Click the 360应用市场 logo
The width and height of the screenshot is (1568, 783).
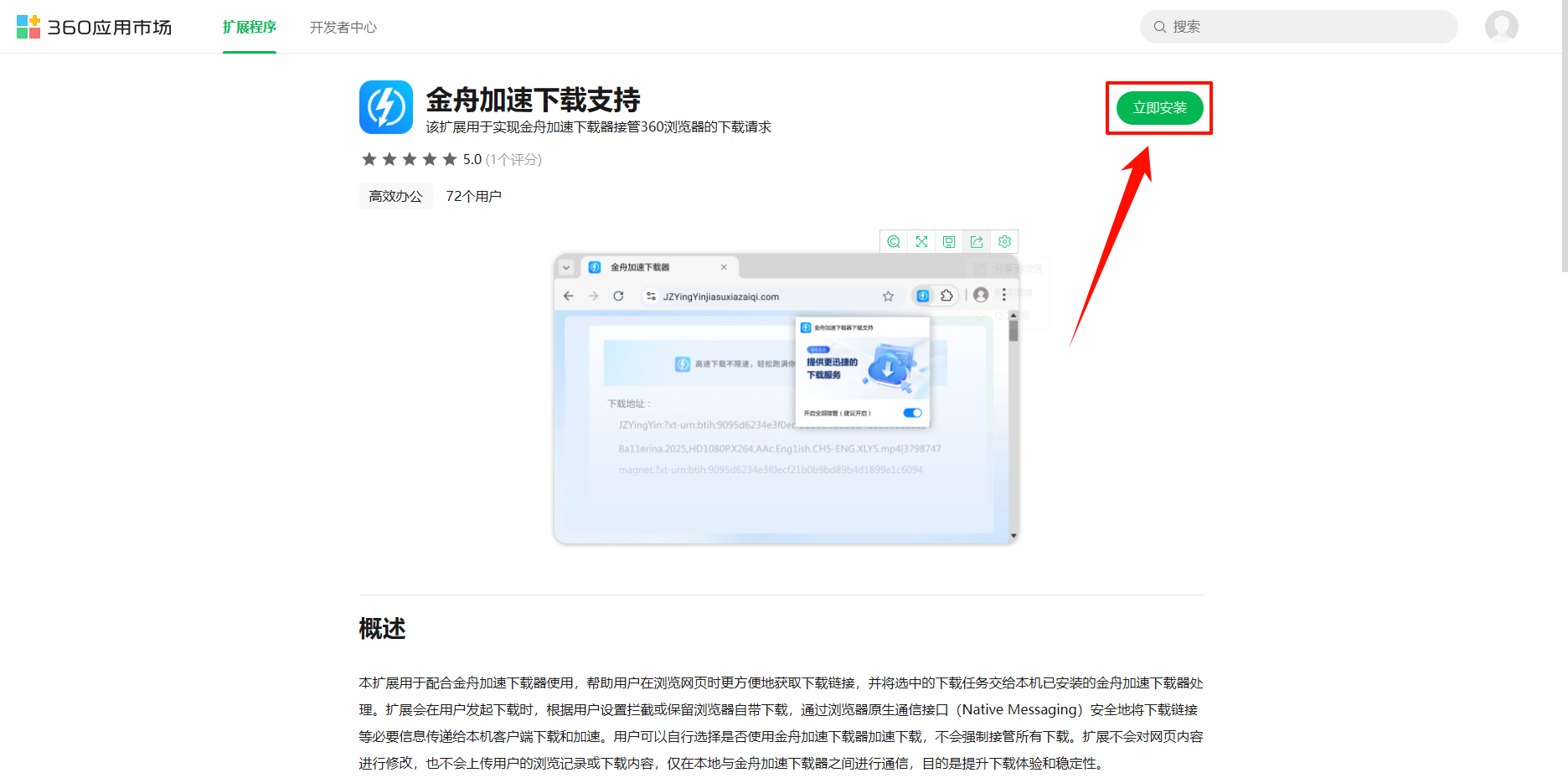pyautogui.click(x=94, y=27)
